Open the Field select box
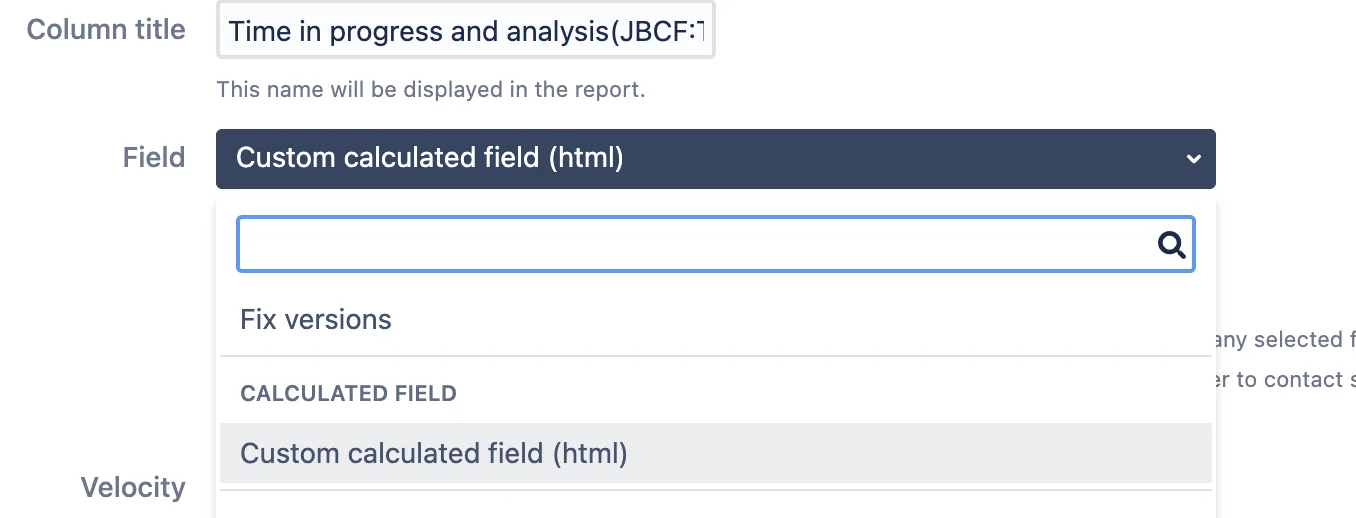Image resolution: width=1356 pixels, height=518 pixels. [x=716, y=159]
